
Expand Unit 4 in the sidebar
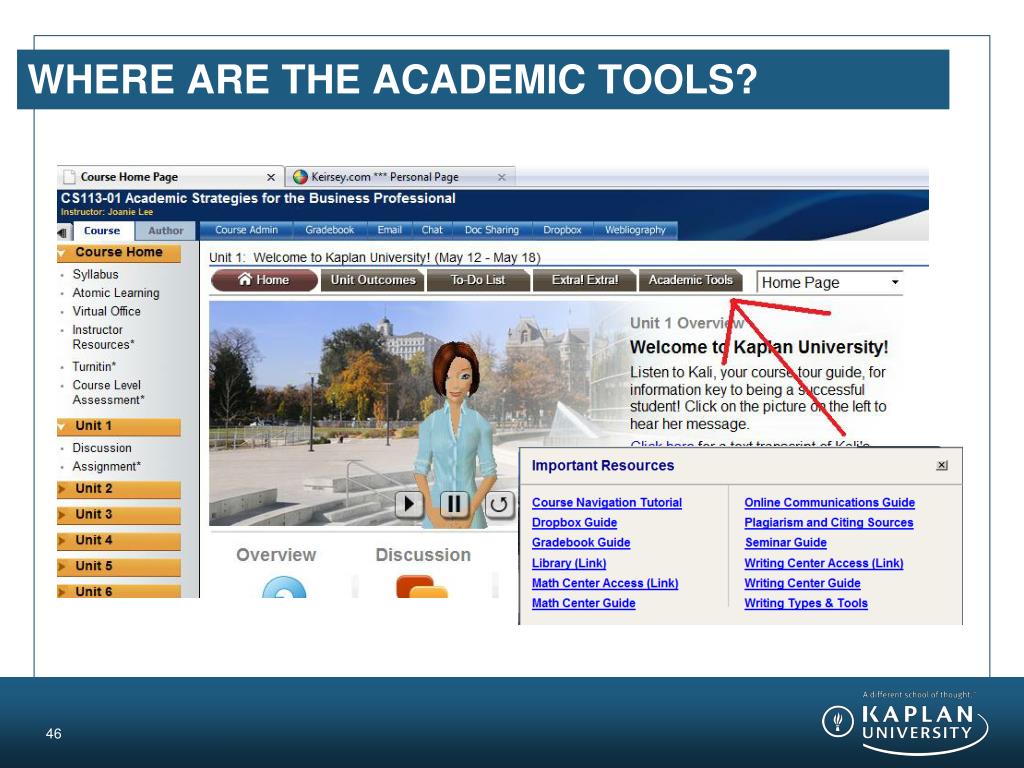pos(118,540)
